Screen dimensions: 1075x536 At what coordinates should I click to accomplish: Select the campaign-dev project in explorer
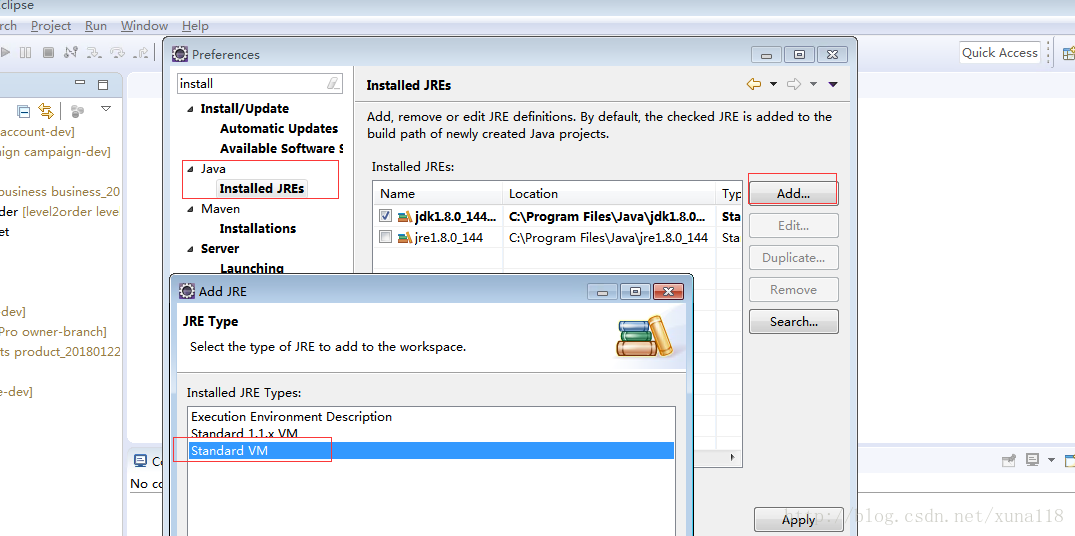click(55, 152)
